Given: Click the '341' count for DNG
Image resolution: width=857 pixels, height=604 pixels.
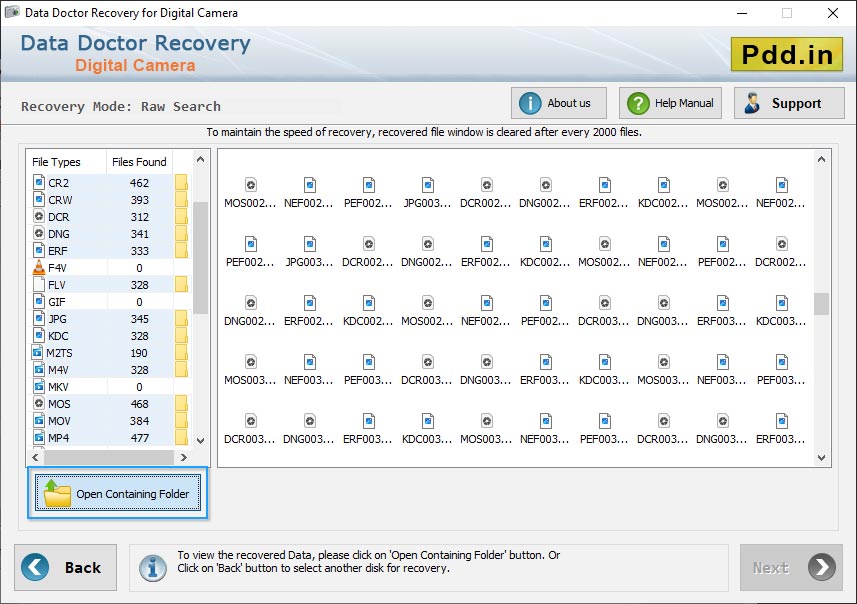Looking at the screenshot, I should pos(139,233).
